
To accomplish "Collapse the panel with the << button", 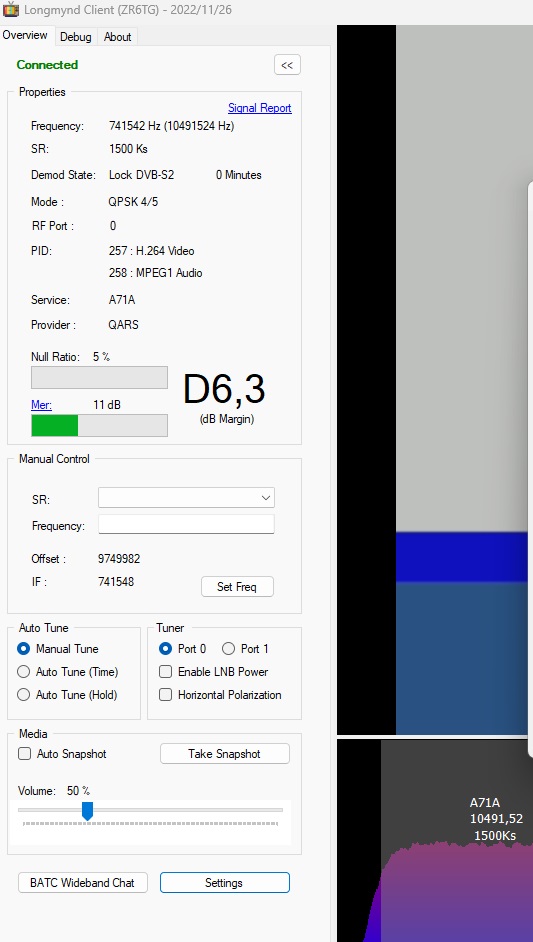I will tap(287, 65).
